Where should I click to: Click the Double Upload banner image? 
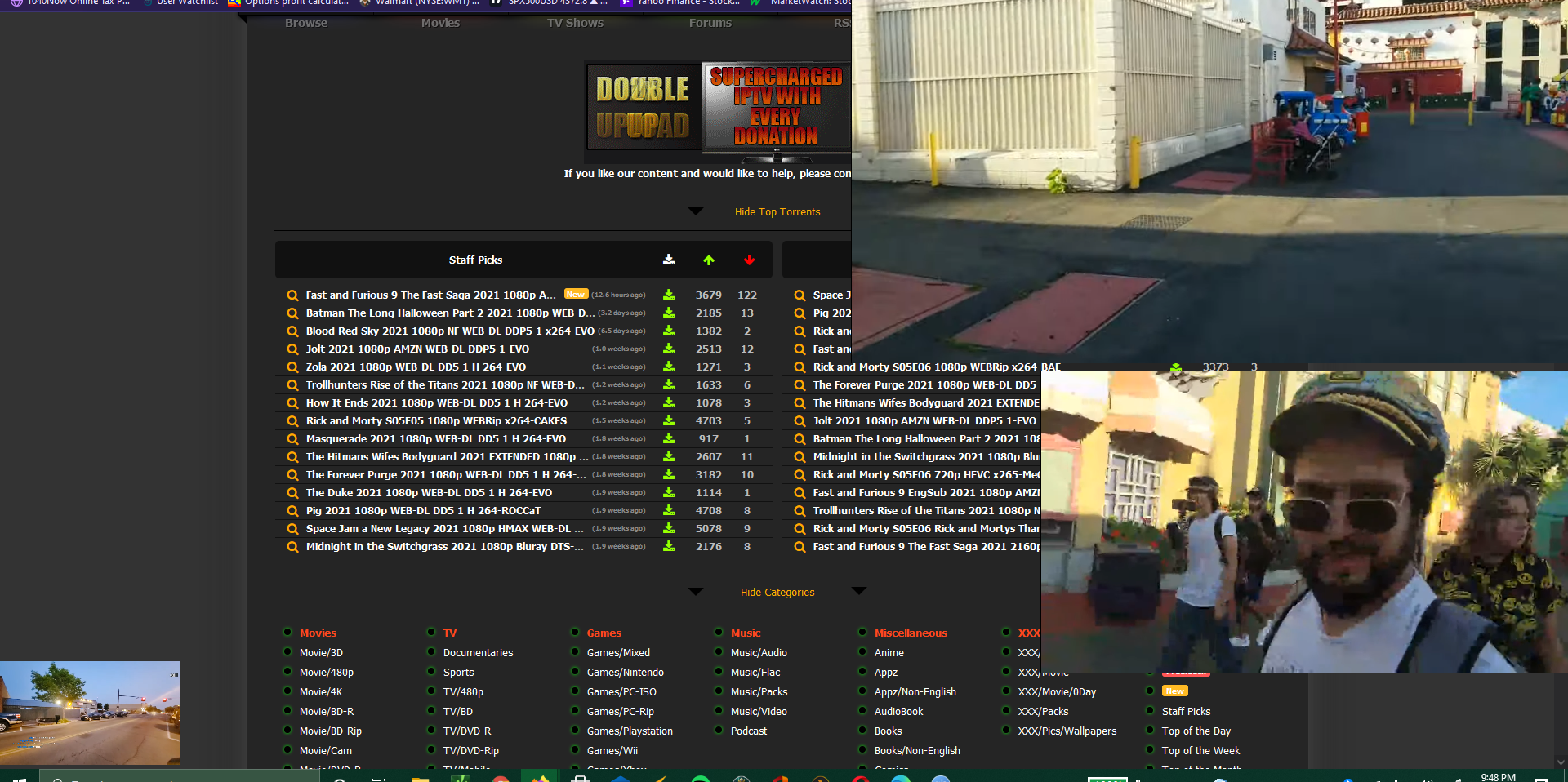644,108
